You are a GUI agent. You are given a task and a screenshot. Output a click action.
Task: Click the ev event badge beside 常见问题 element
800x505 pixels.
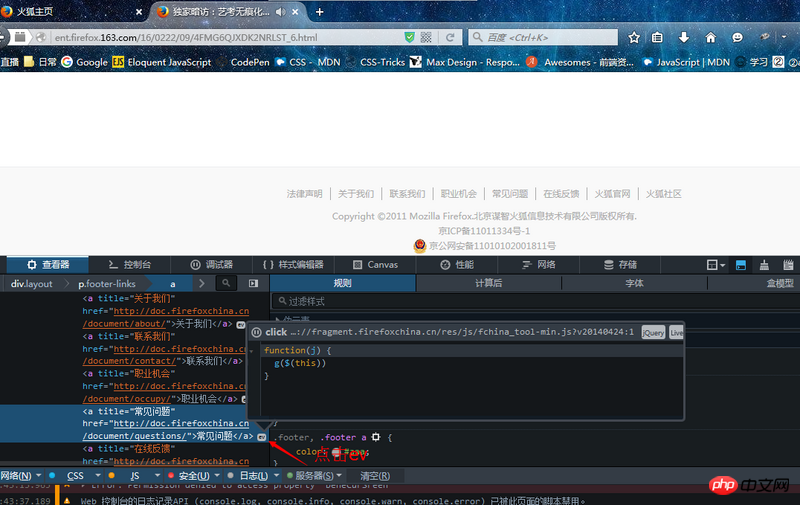pos(261,437)
